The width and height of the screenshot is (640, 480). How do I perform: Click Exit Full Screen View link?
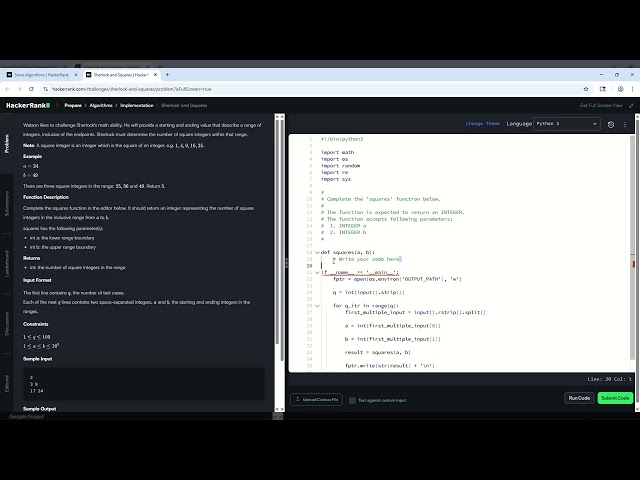pos(601,105)
